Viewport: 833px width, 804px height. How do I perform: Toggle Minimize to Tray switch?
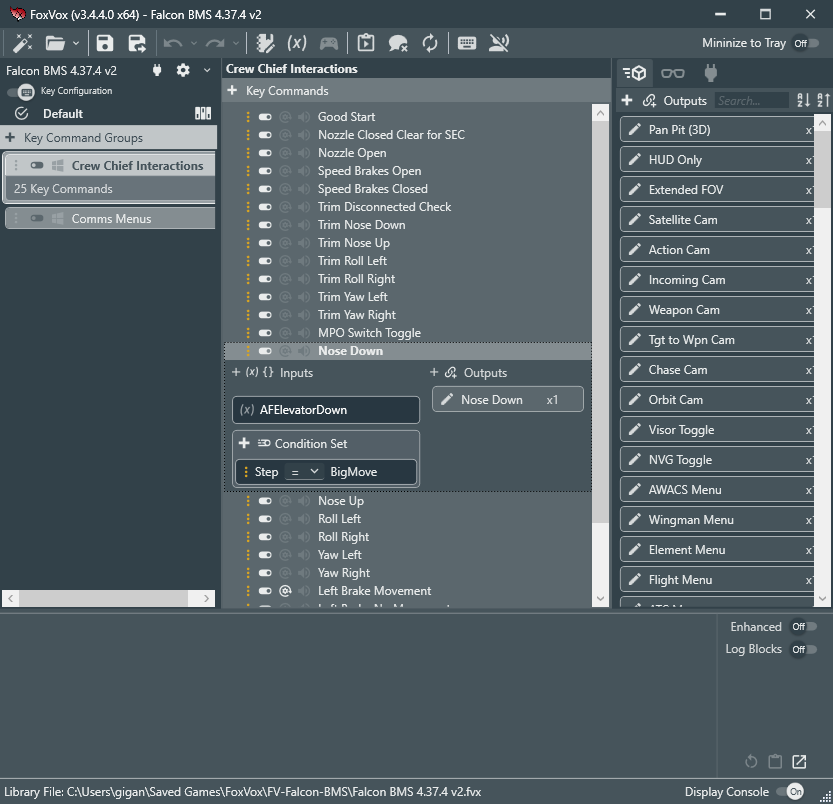[805, 43]
